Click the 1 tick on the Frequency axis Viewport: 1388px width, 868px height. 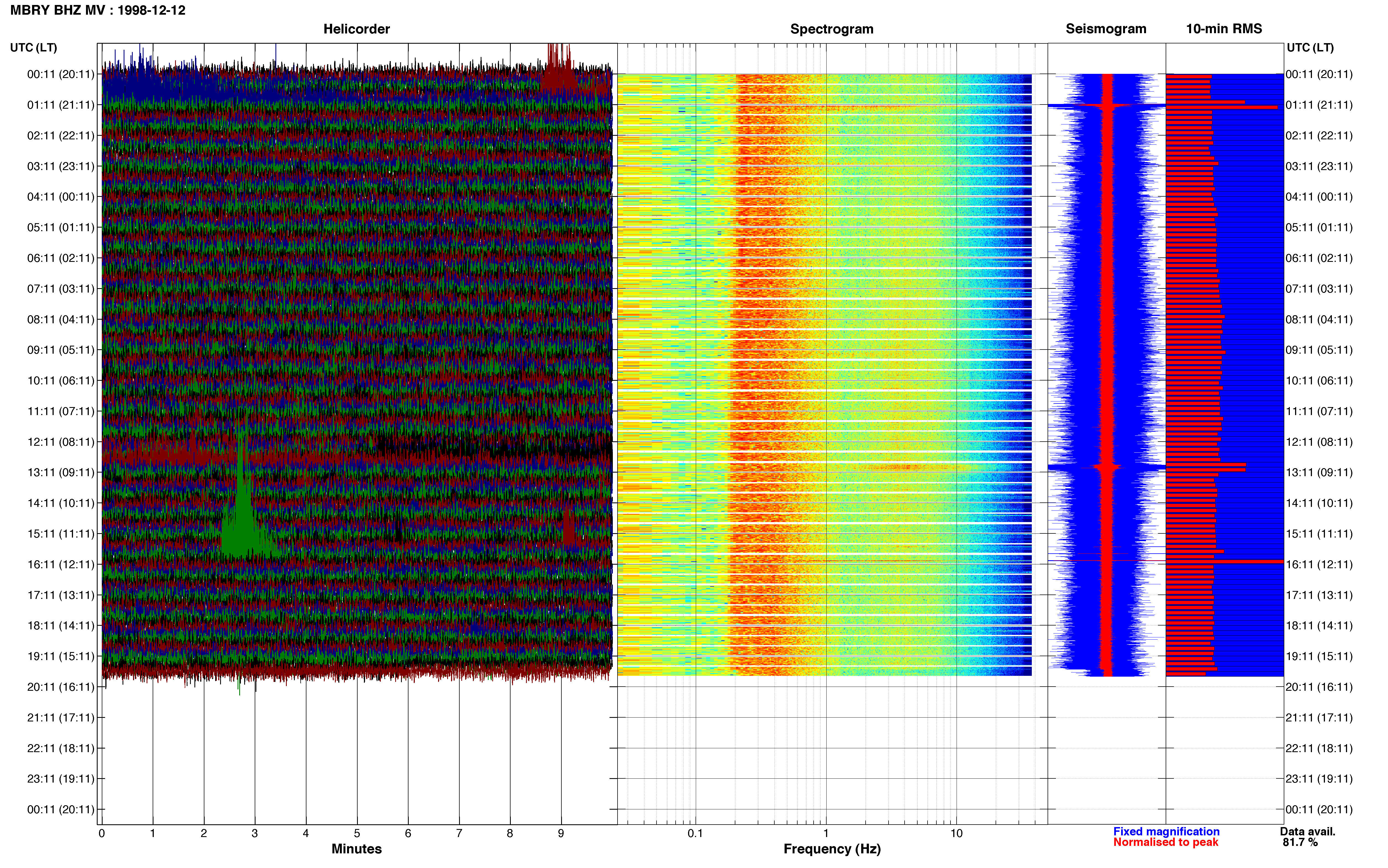[826, 833]
